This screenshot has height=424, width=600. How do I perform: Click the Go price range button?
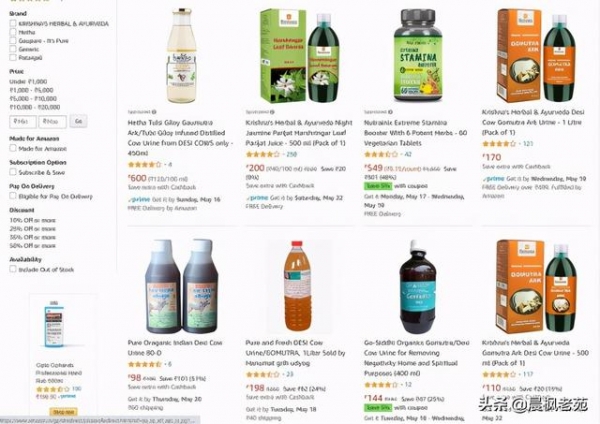(x=78, y=121)
